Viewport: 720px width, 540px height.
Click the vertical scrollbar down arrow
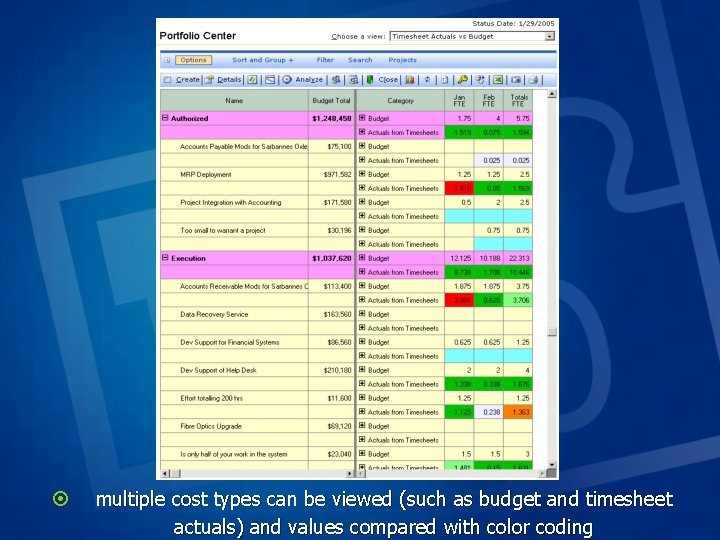(x=552, y=465)
